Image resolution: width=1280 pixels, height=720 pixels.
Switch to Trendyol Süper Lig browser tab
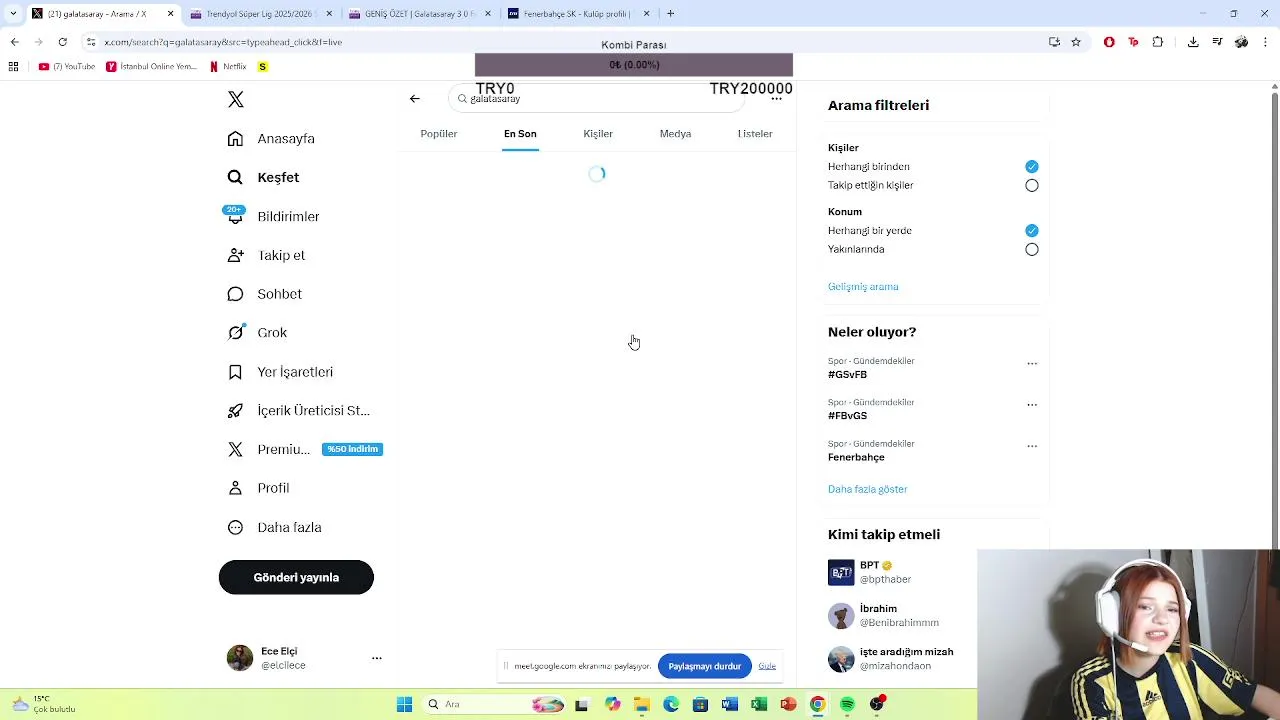(260, 14)
